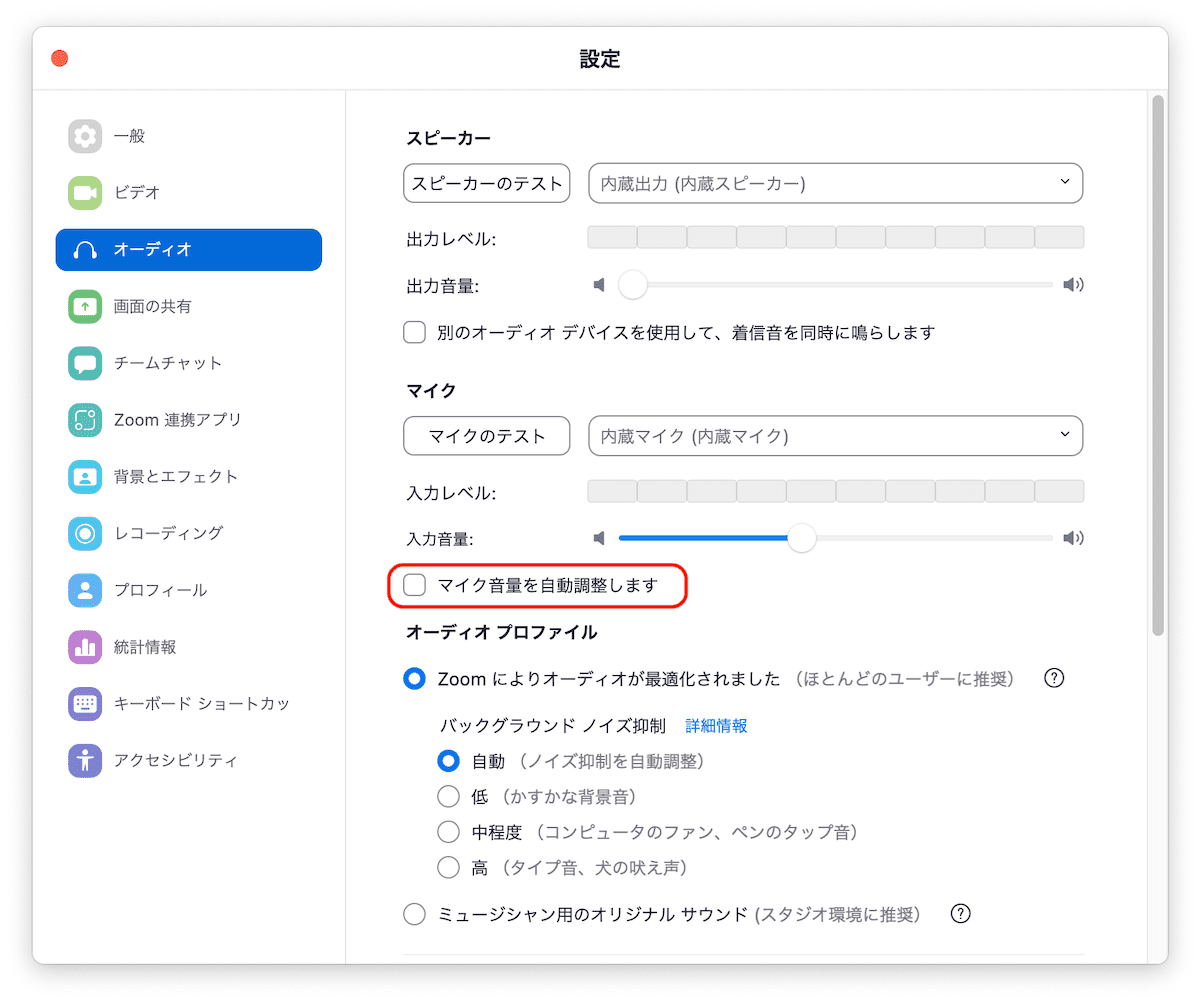Select the 低 noise suppression radio button
1200x1000 pixels.
coord(448,796)
